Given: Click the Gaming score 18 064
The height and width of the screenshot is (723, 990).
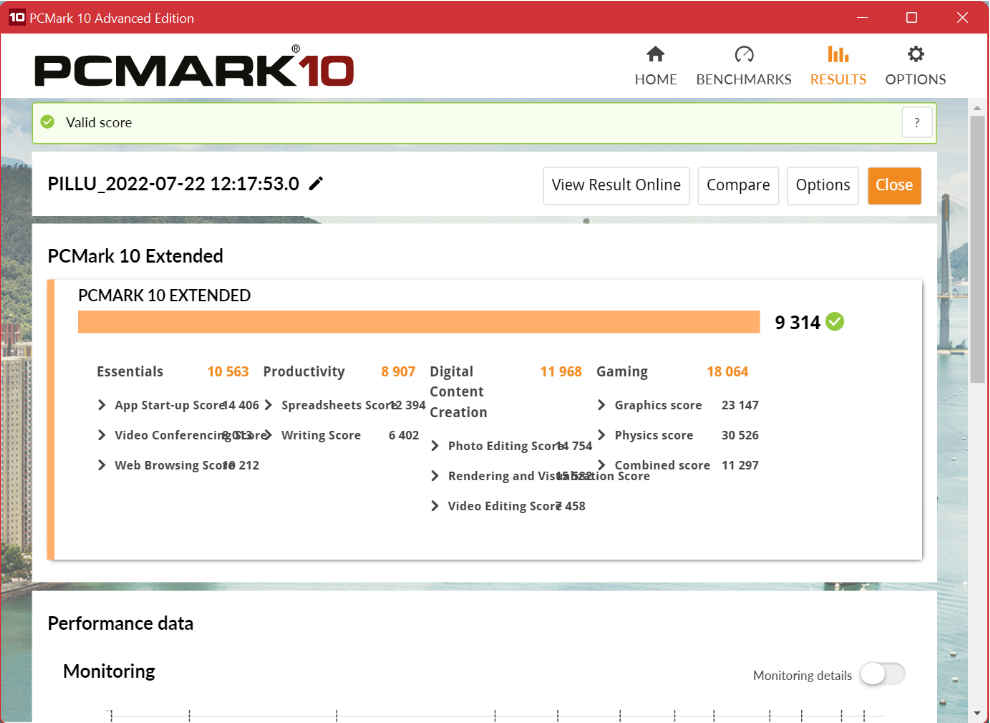Looking at the screenshot, I should [727, 371].
